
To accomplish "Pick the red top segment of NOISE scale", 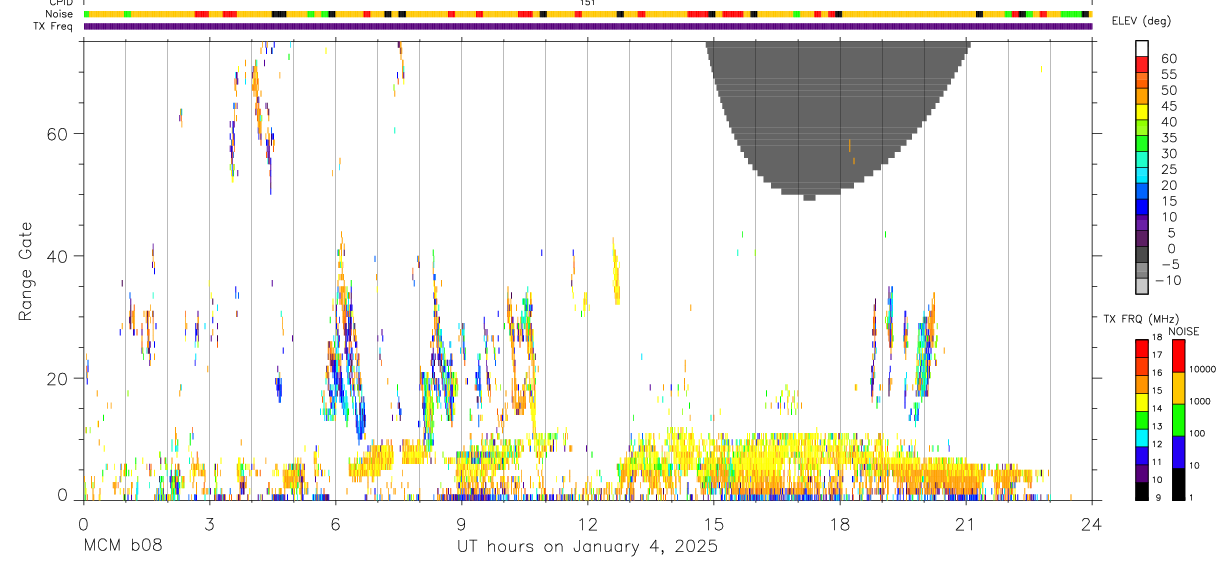I will tap(1178, 356).
